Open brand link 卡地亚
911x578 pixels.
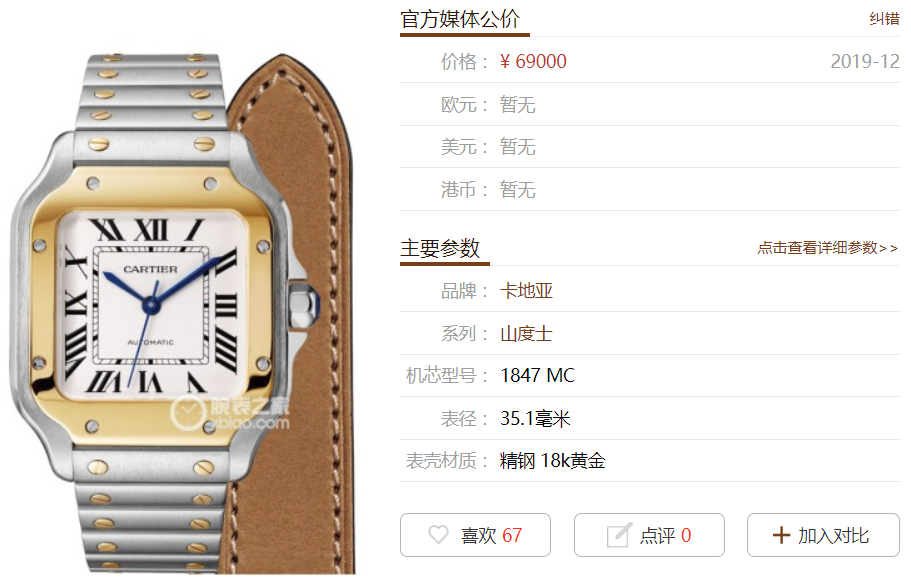coord(526,290)
